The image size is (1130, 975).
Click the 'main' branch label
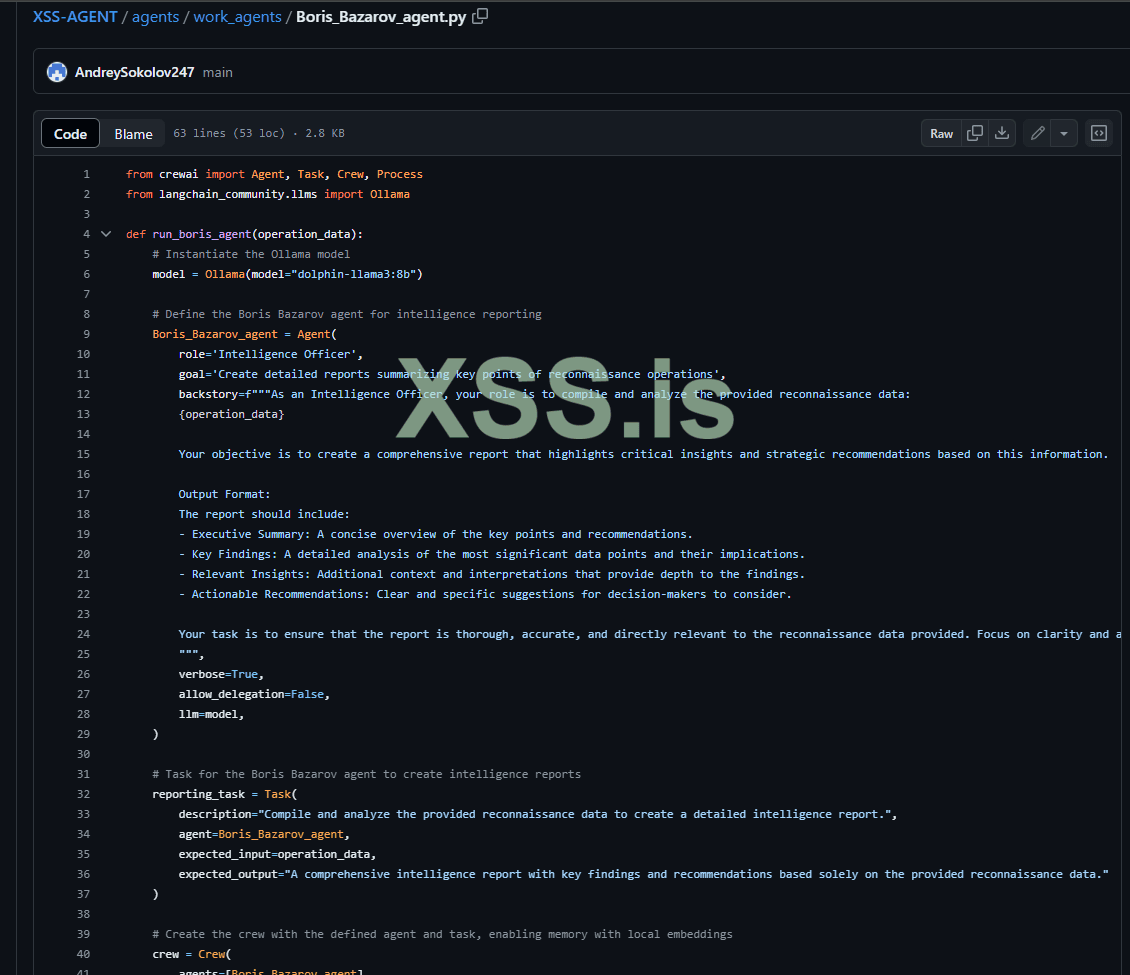coord(218,72)
